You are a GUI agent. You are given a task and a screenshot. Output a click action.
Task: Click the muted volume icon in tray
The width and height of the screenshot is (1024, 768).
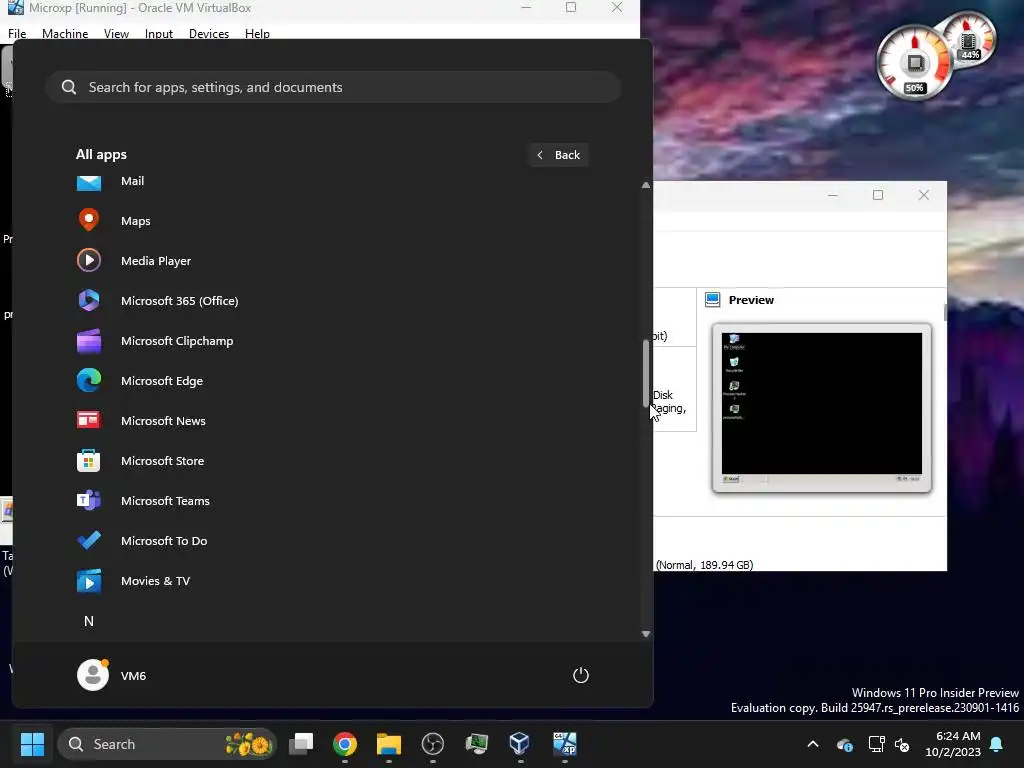[x=903, y=744]
